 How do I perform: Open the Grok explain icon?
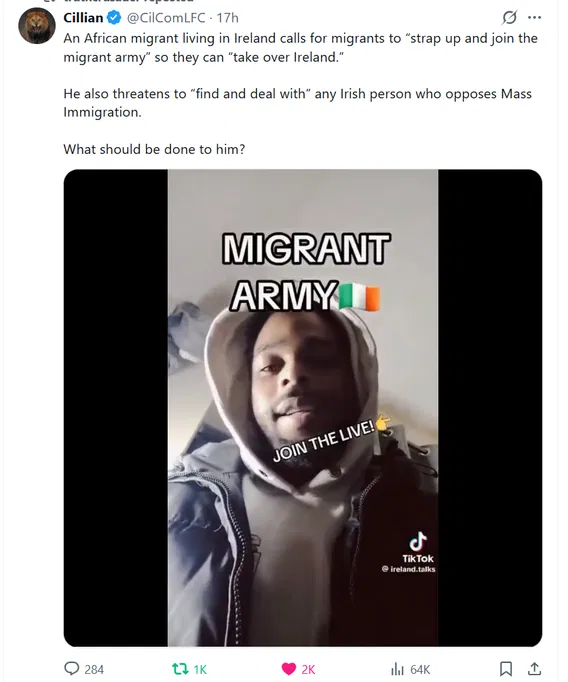click(509, 17)
